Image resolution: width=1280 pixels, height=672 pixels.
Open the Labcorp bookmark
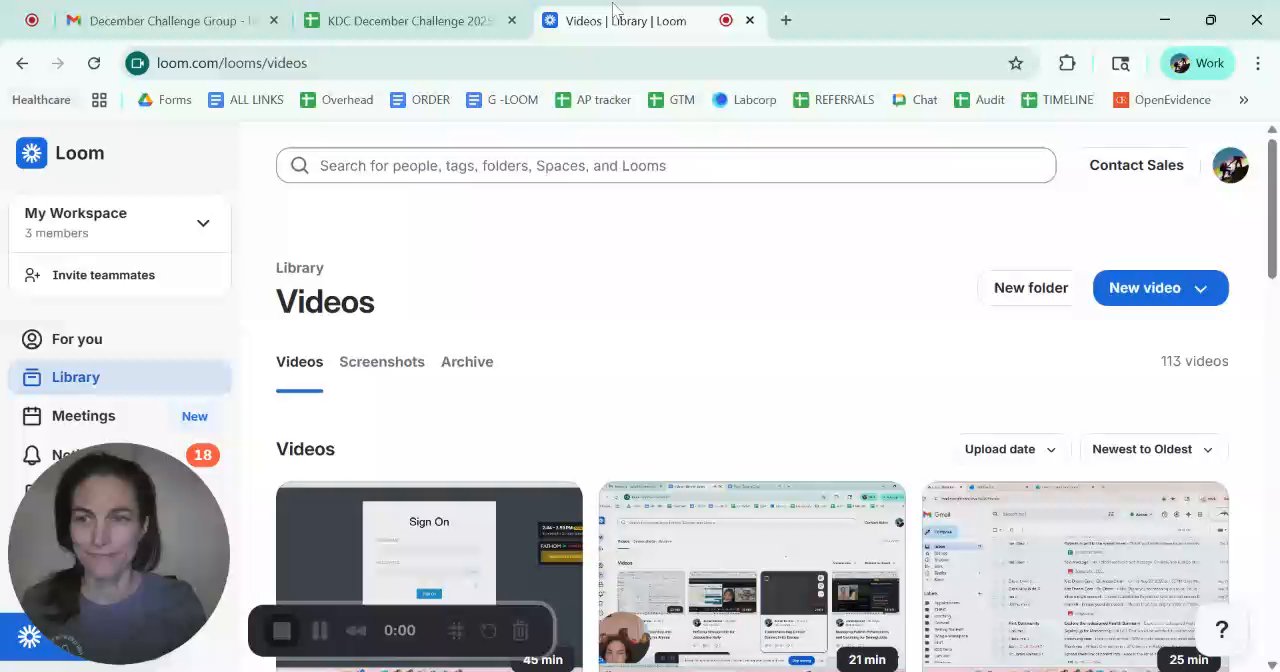pyautogui.click(x=744, y=100)
